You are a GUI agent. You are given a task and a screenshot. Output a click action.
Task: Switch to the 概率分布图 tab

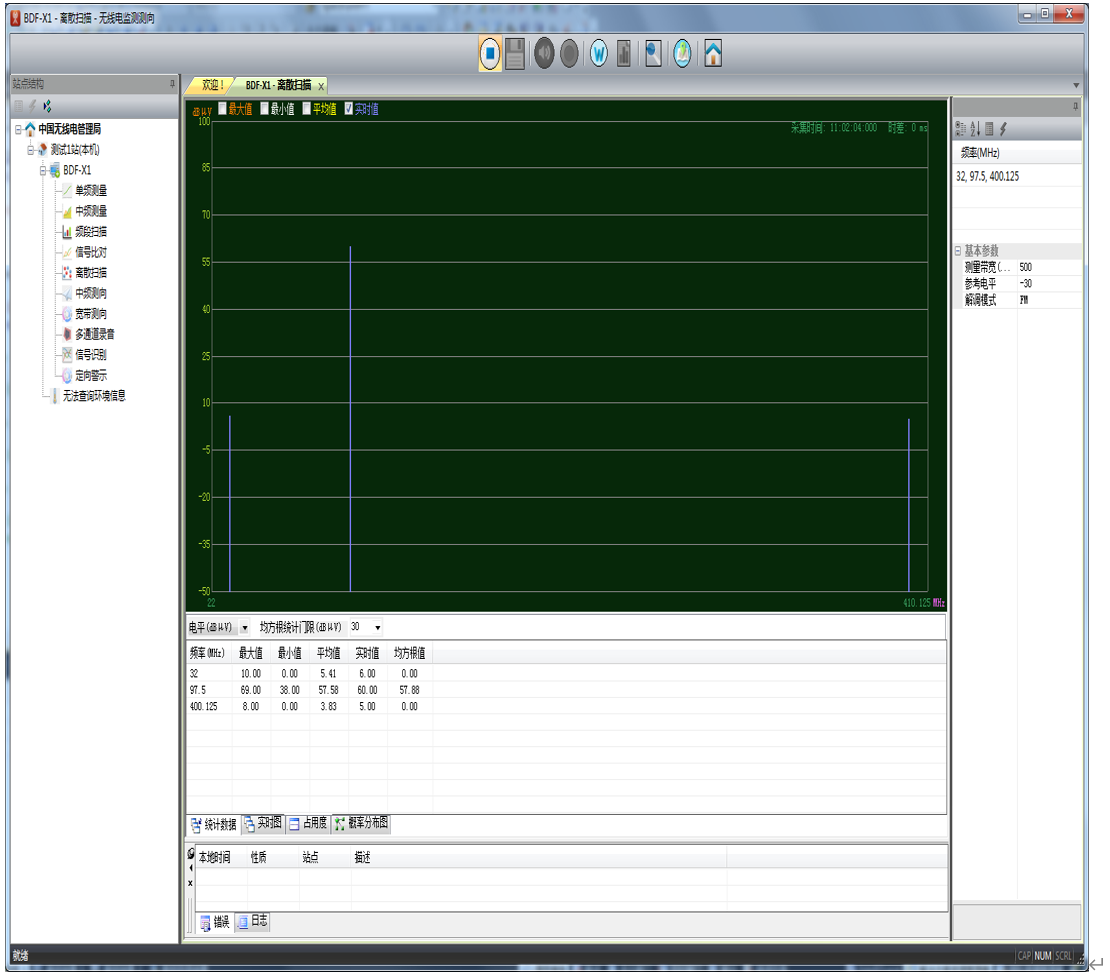point(361,824)
